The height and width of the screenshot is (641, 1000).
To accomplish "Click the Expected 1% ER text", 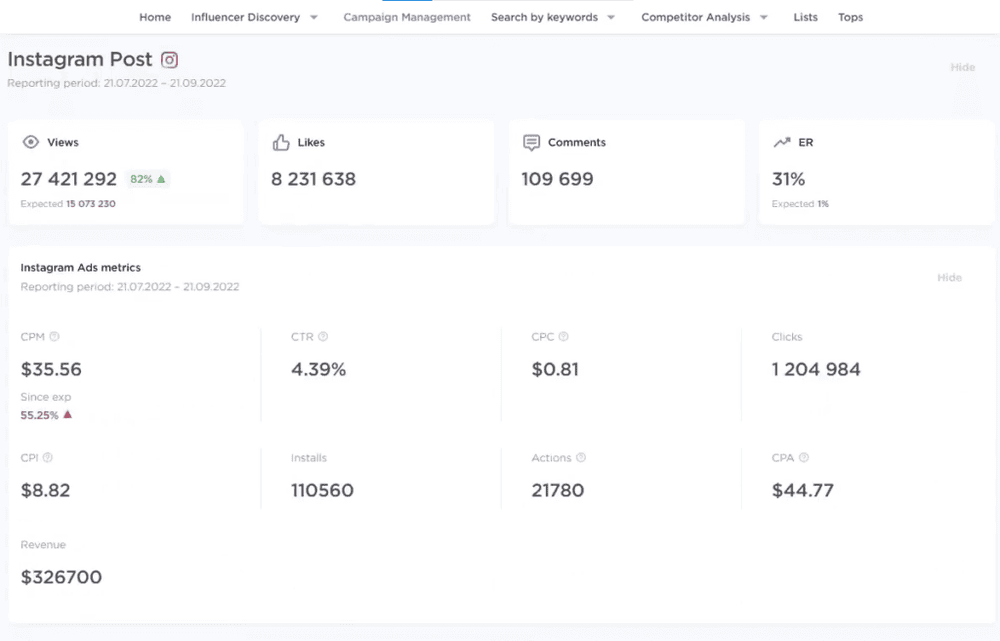I will tap(800, 204).
